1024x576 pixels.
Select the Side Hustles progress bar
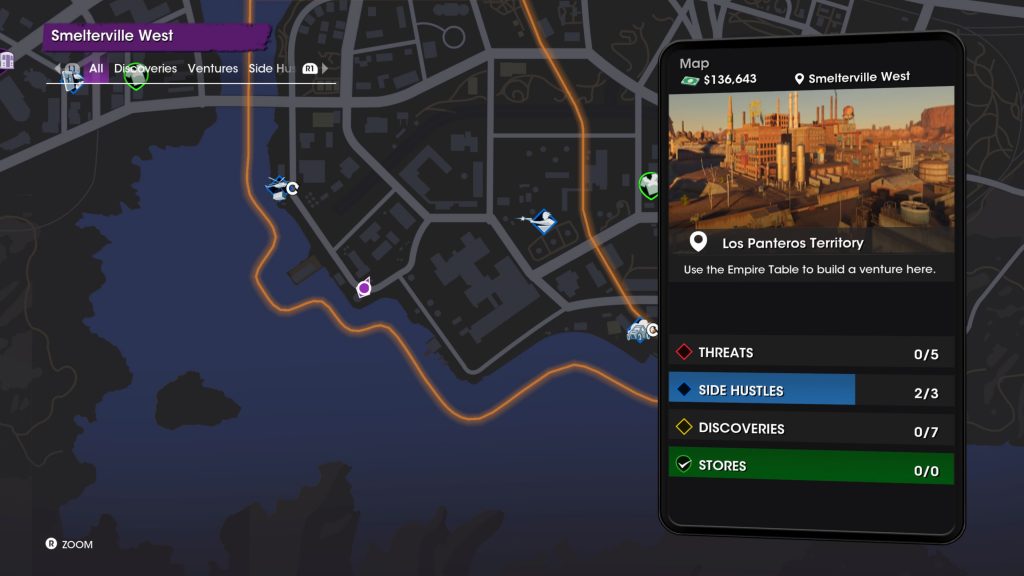point(811,389)
